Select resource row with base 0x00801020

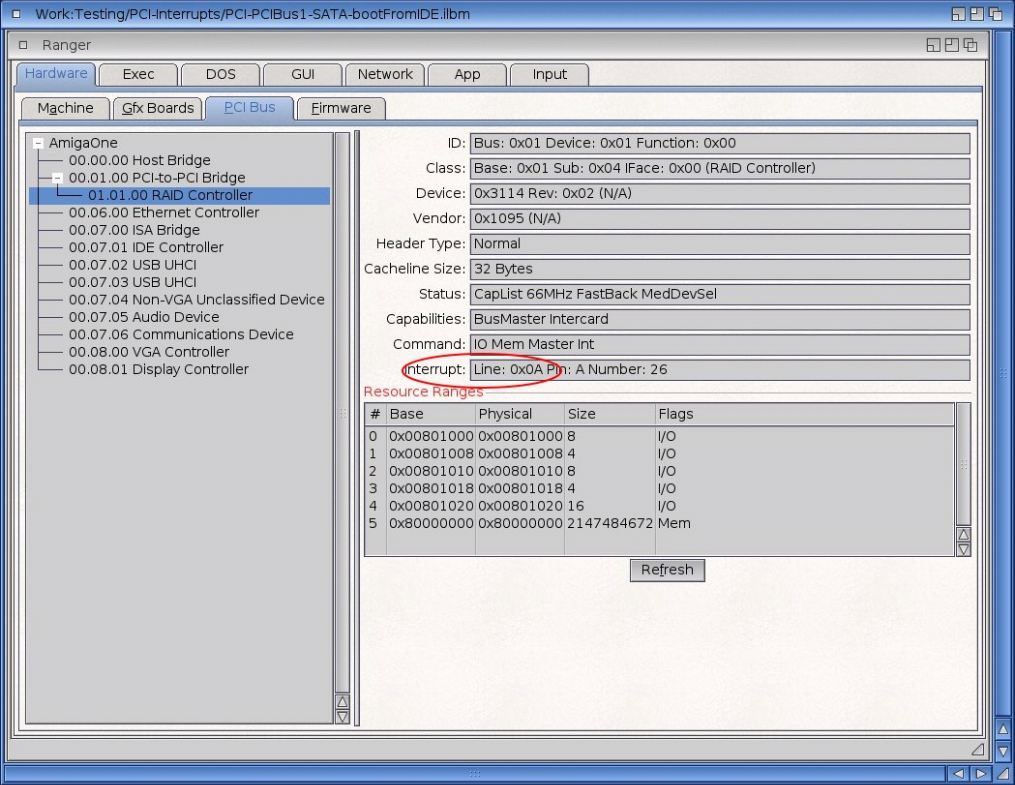click(660, 506)
